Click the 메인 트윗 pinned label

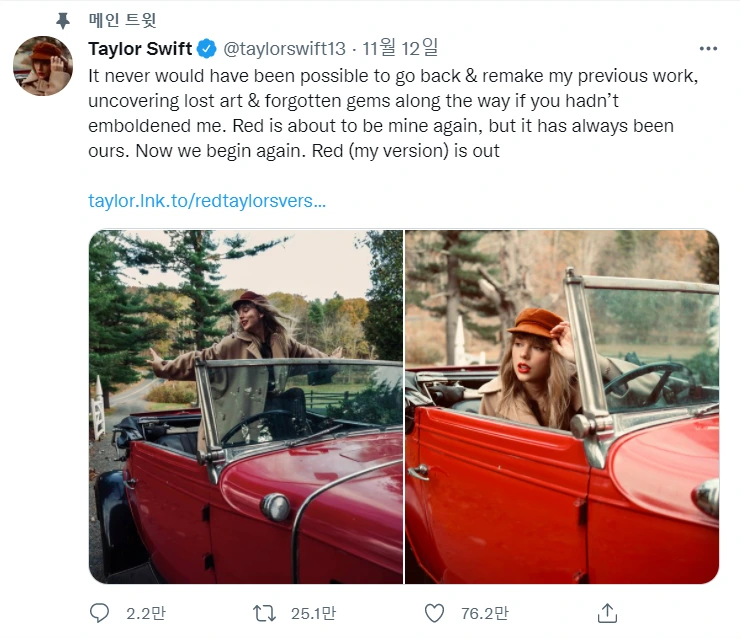123,20
